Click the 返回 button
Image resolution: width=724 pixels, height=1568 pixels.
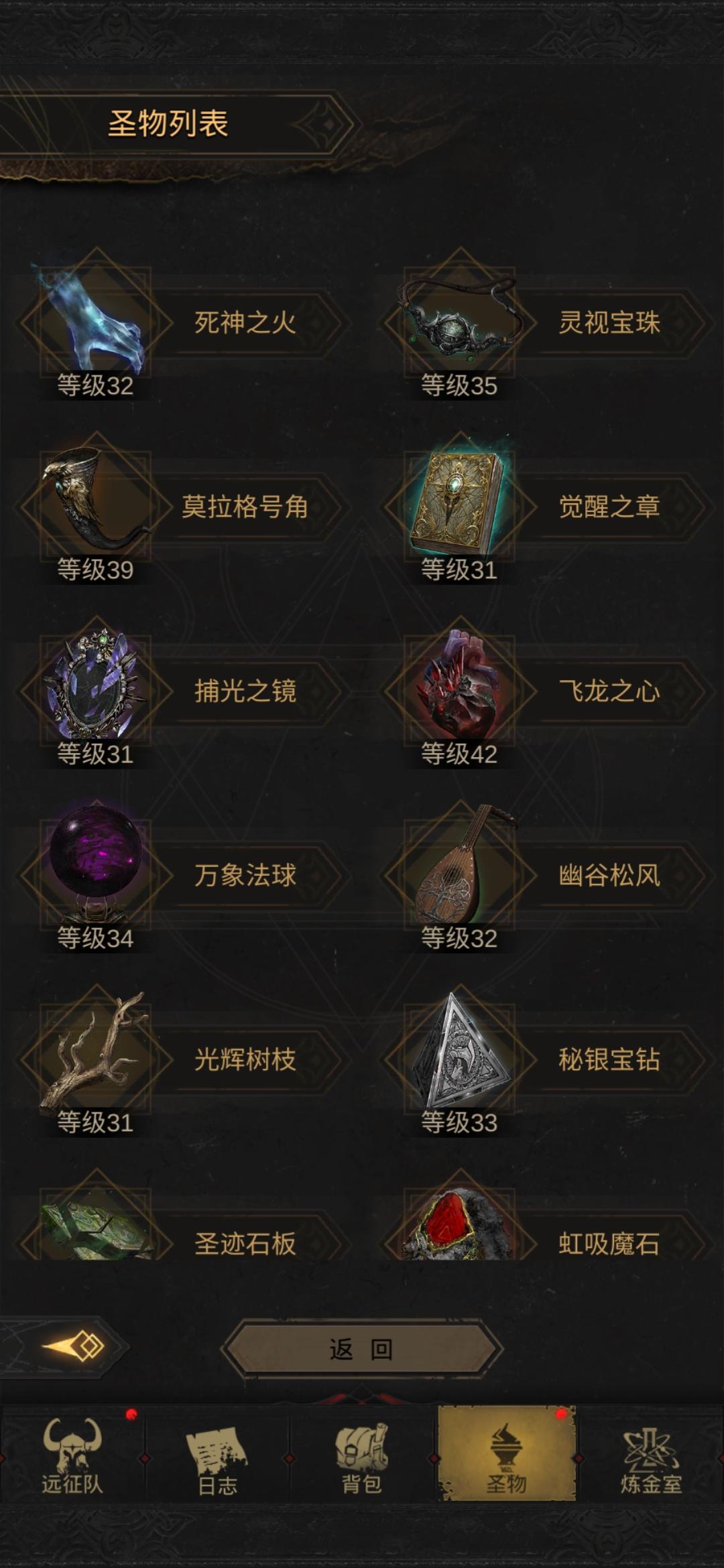point(361,1348)
